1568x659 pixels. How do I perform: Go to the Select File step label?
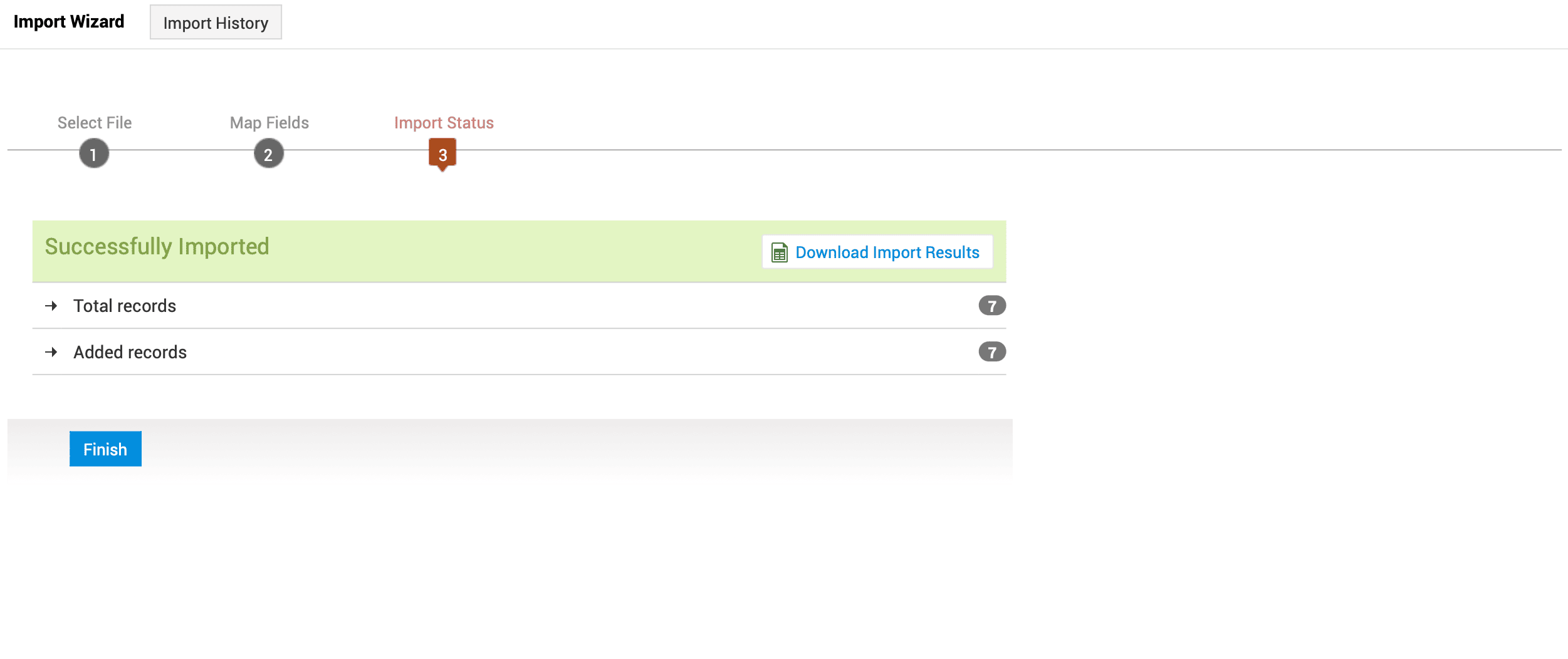[x=95, y=123]
